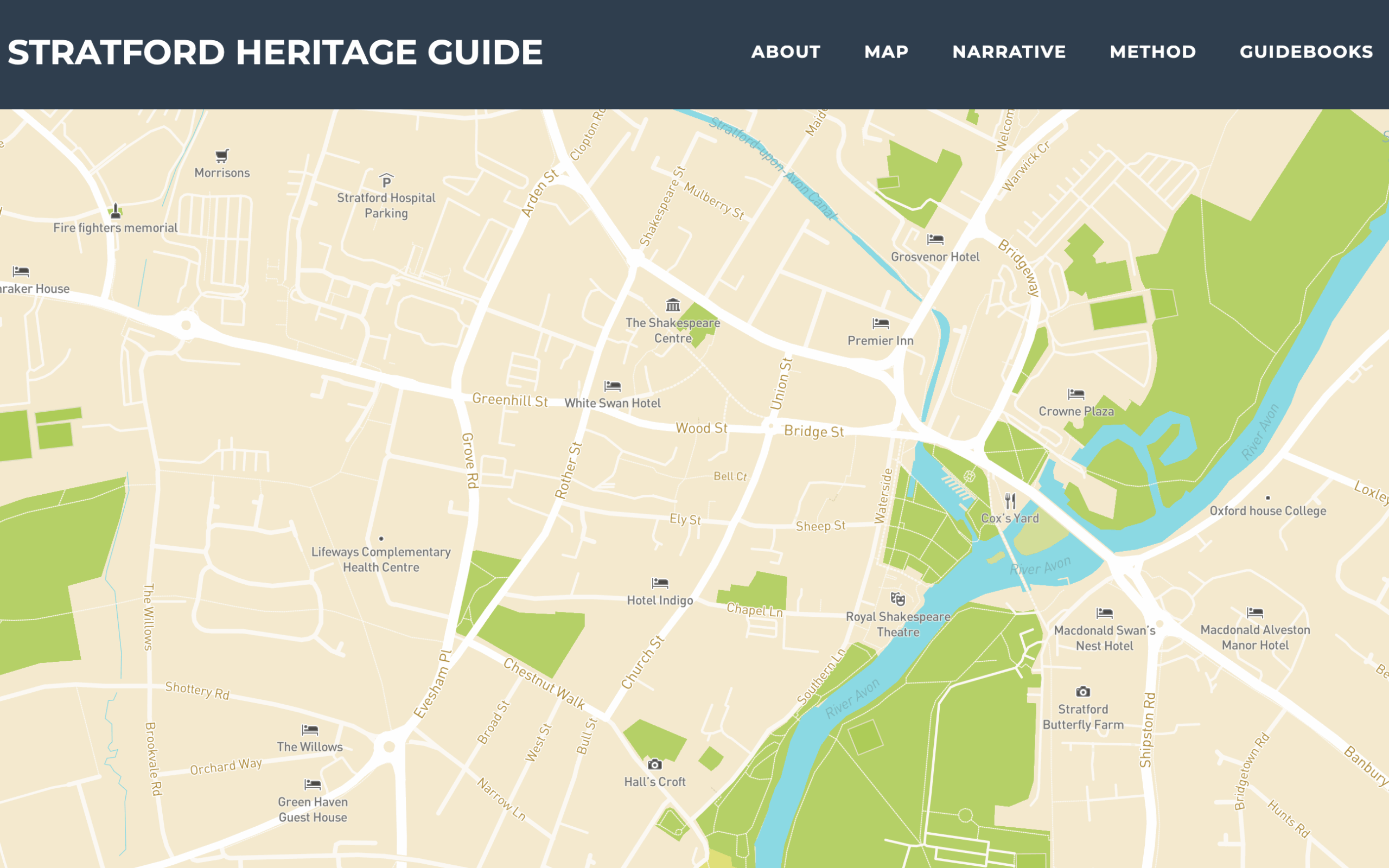Select the Broad St street label
The image size is (1389, 868).
coord(493,723)
